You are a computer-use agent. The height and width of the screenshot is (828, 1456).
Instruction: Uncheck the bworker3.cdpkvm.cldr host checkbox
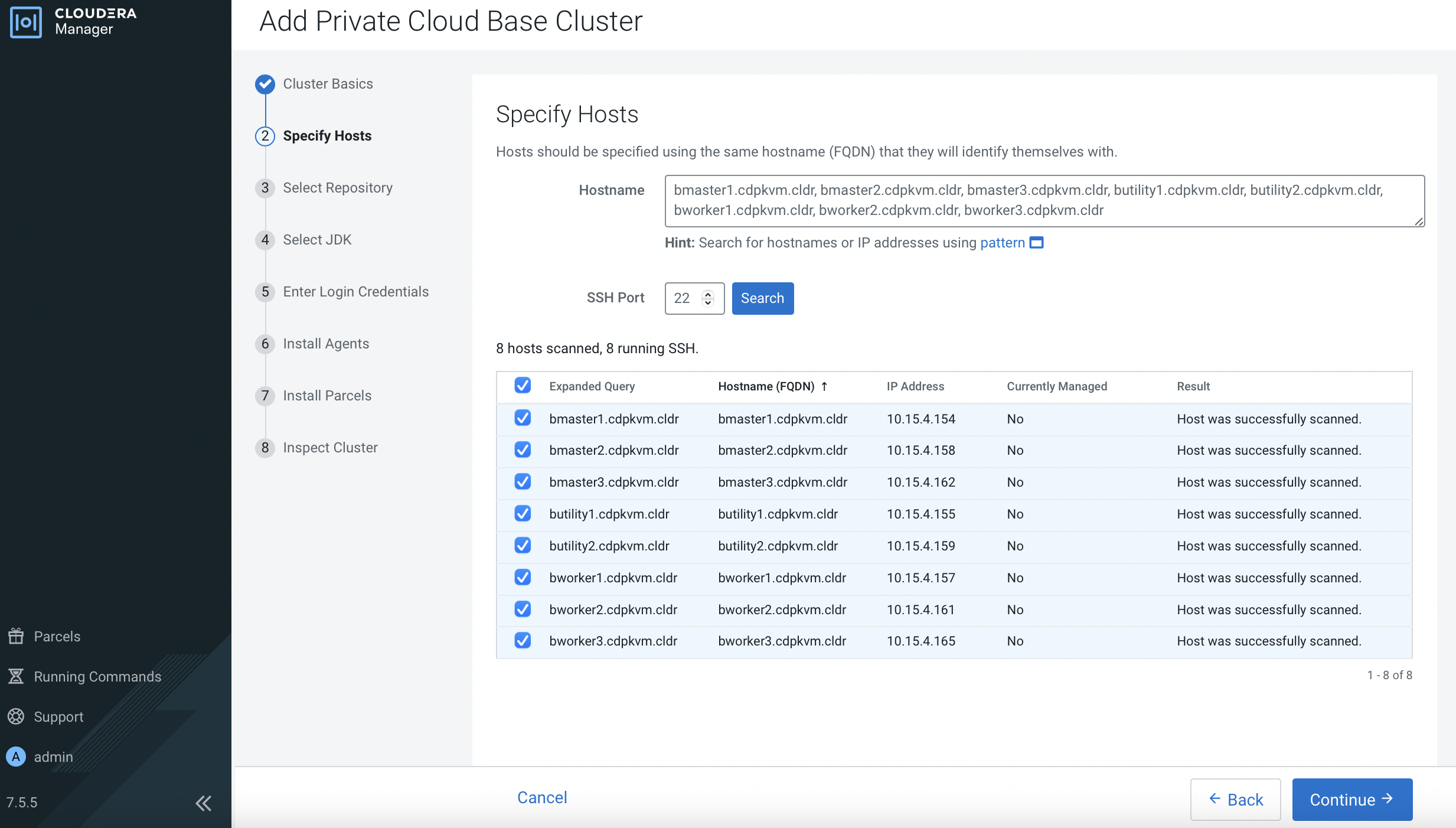[523, 641]
